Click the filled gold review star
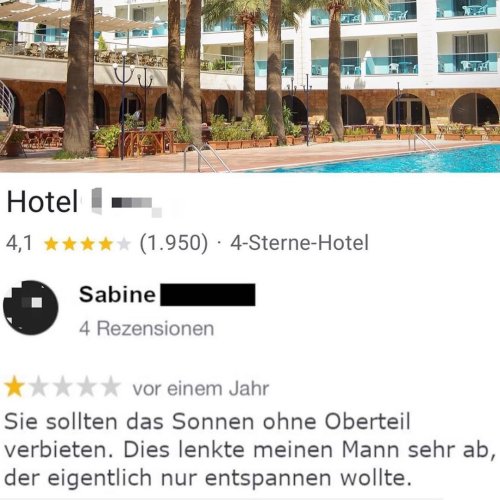The image size is (500, 500). point(14,387)
